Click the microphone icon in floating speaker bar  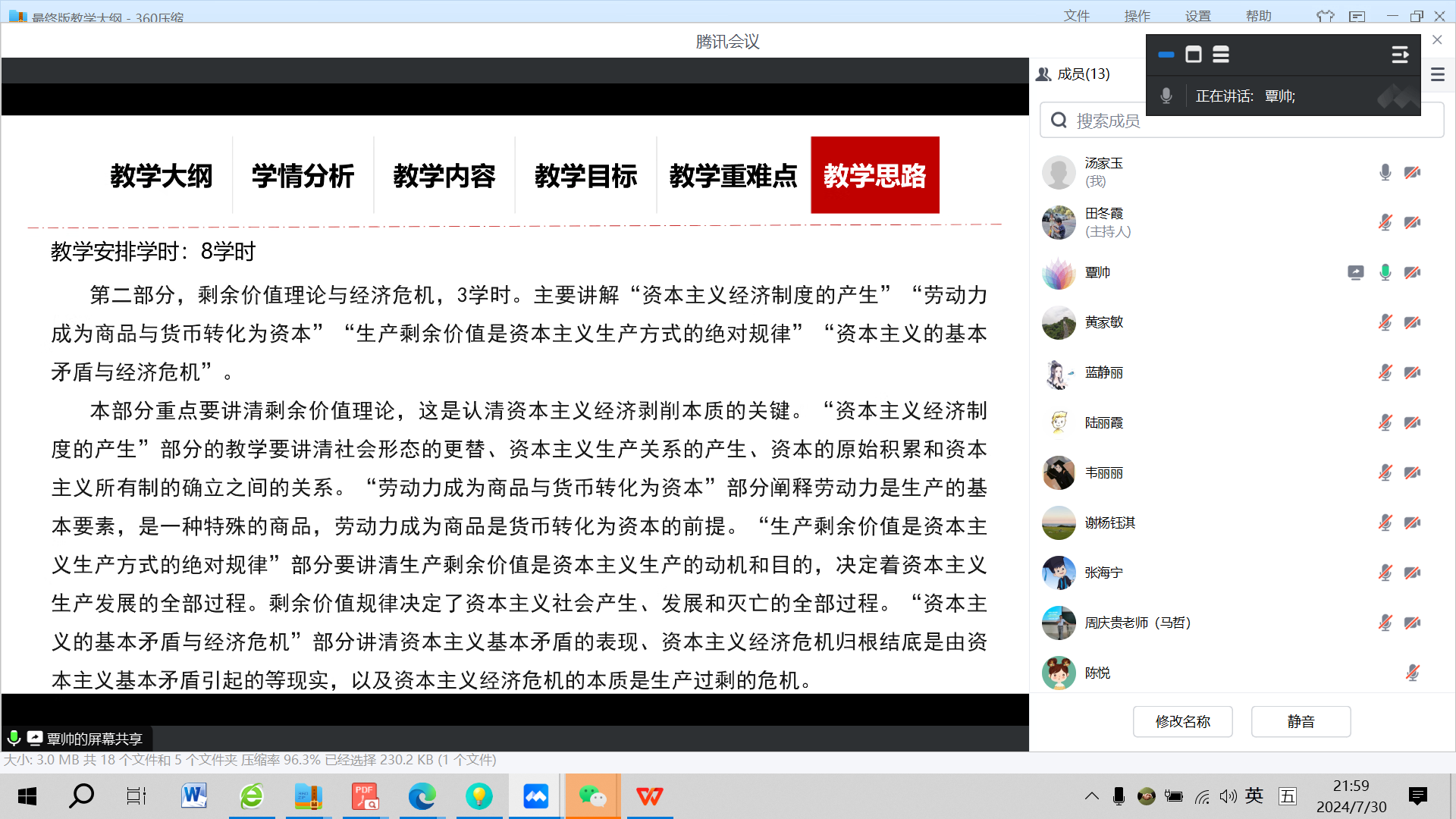coord(1166,96)
